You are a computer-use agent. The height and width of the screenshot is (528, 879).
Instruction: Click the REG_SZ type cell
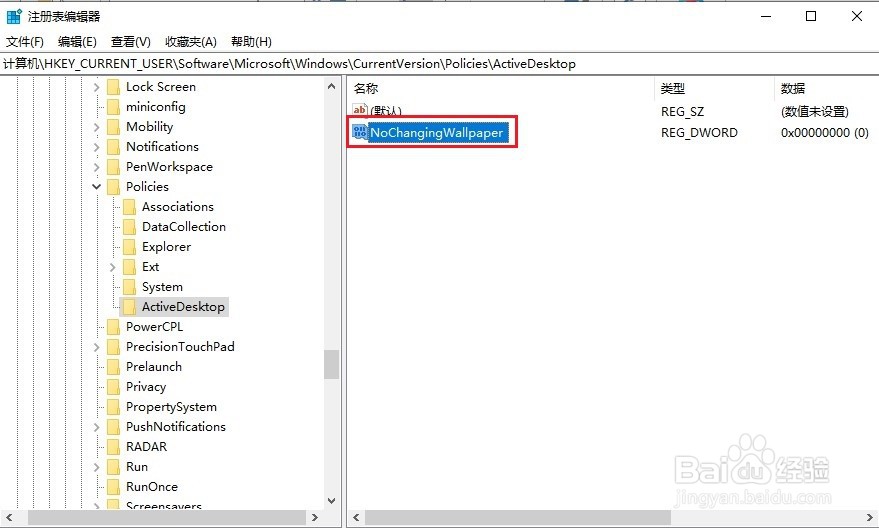coord(682,112)
